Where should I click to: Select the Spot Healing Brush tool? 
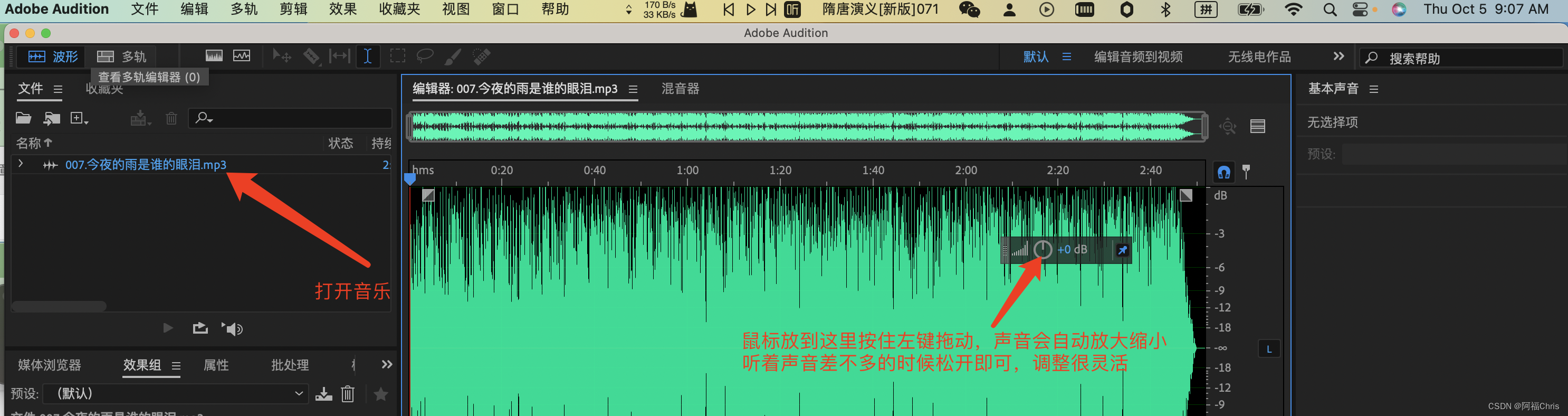coord(482,56)
